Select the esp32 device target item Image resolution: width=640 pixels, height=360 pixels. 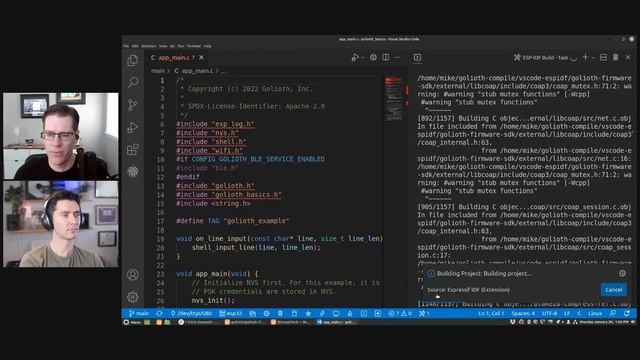point(231,313)
